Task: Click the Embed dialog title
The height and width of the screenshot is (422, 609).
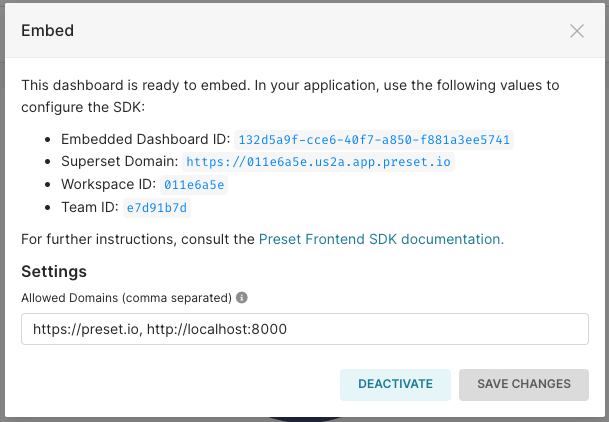Action: coord(47,31)
